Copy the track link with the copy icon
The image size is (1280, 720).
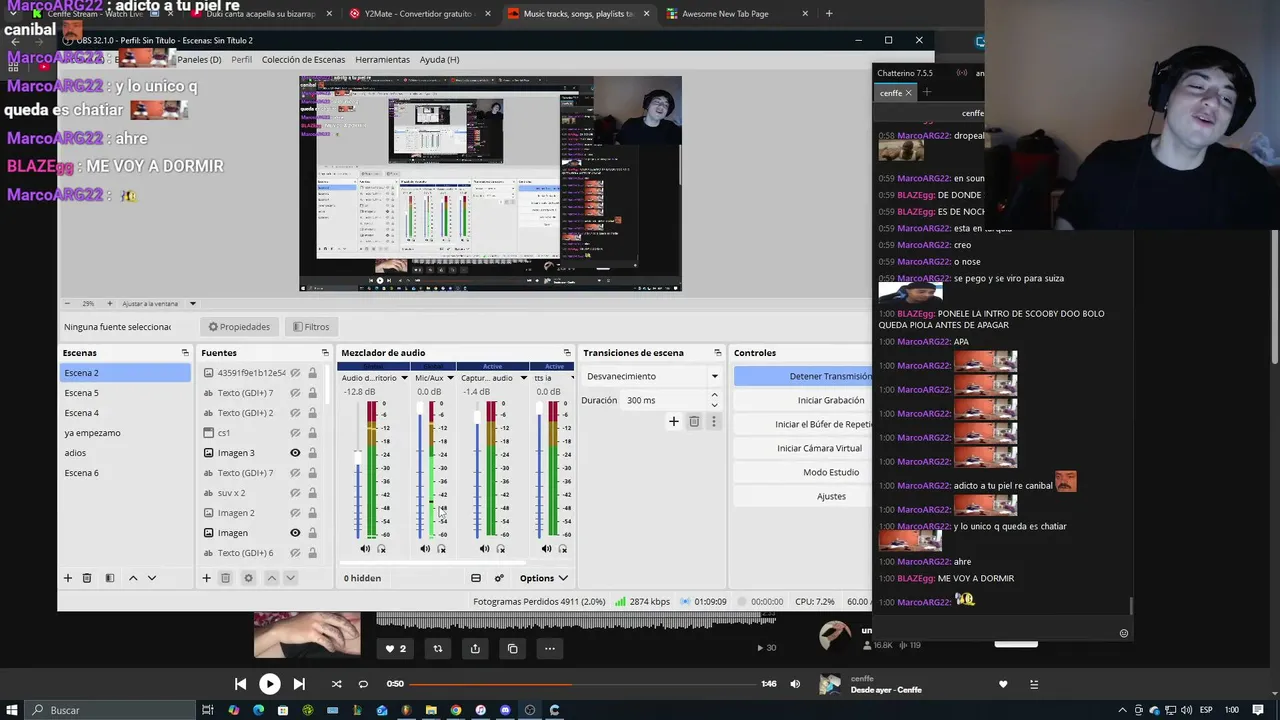point(512,648)
